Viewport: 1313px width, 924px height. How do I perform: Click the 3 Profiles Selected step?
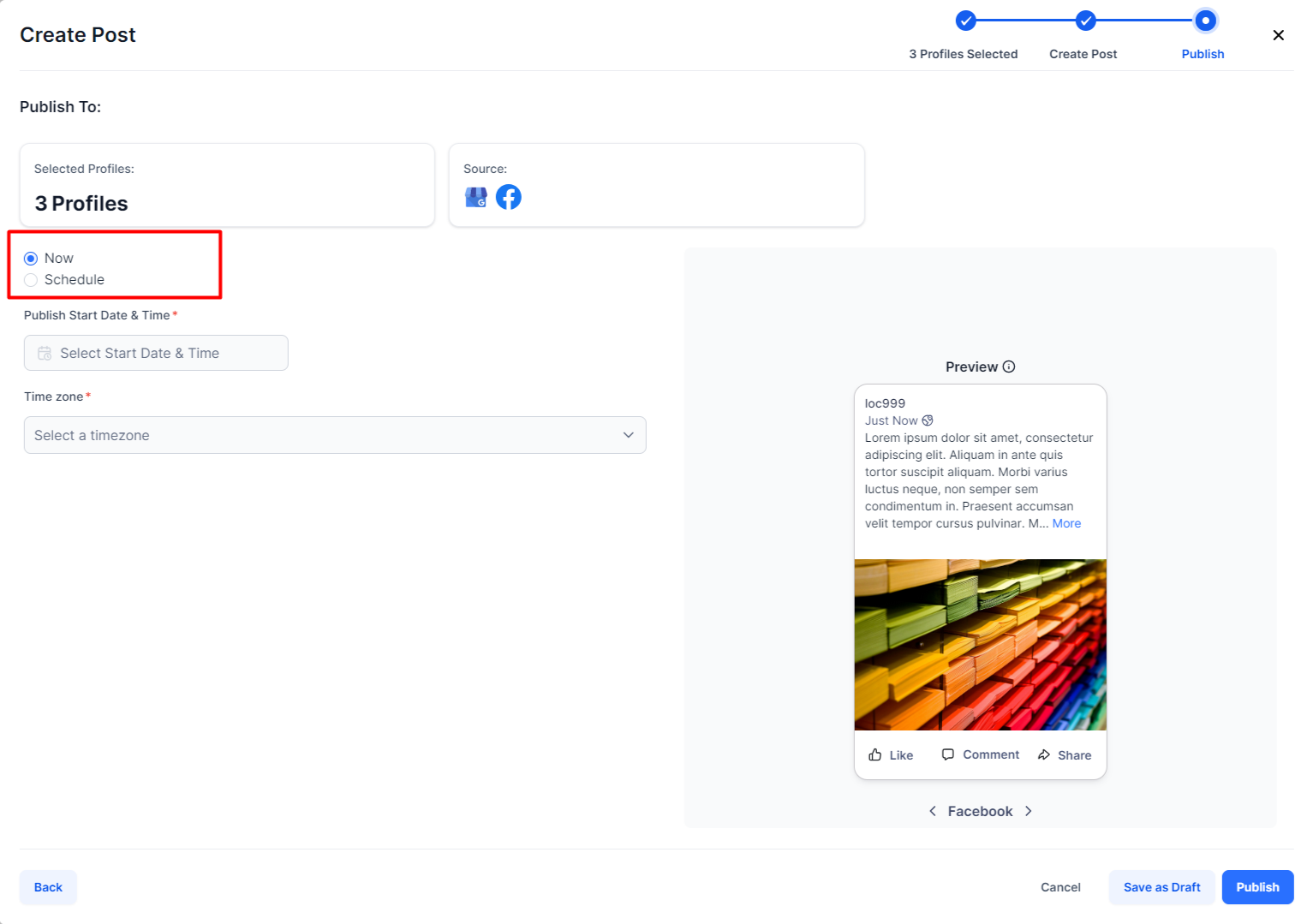(x=964, y=54)
